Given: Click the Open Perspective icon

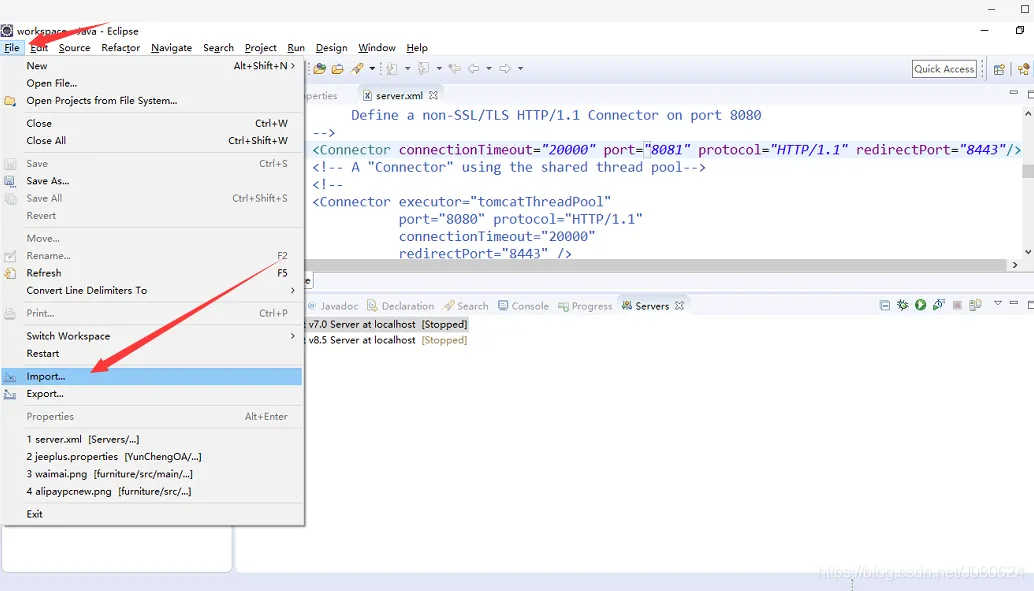Looking at the screenshot, I should pyautogui.click(x=999, y=69).
